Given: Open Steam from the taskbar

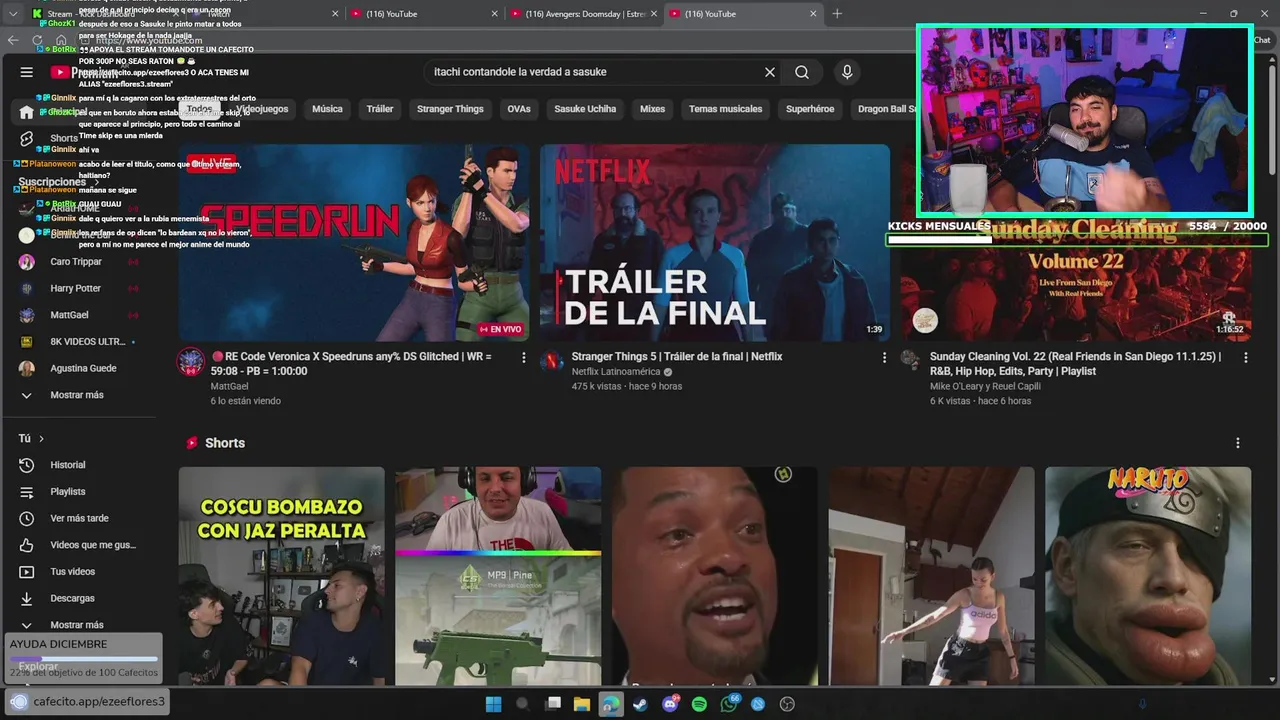Looking at the screenshot, I should tap(640, 704).
